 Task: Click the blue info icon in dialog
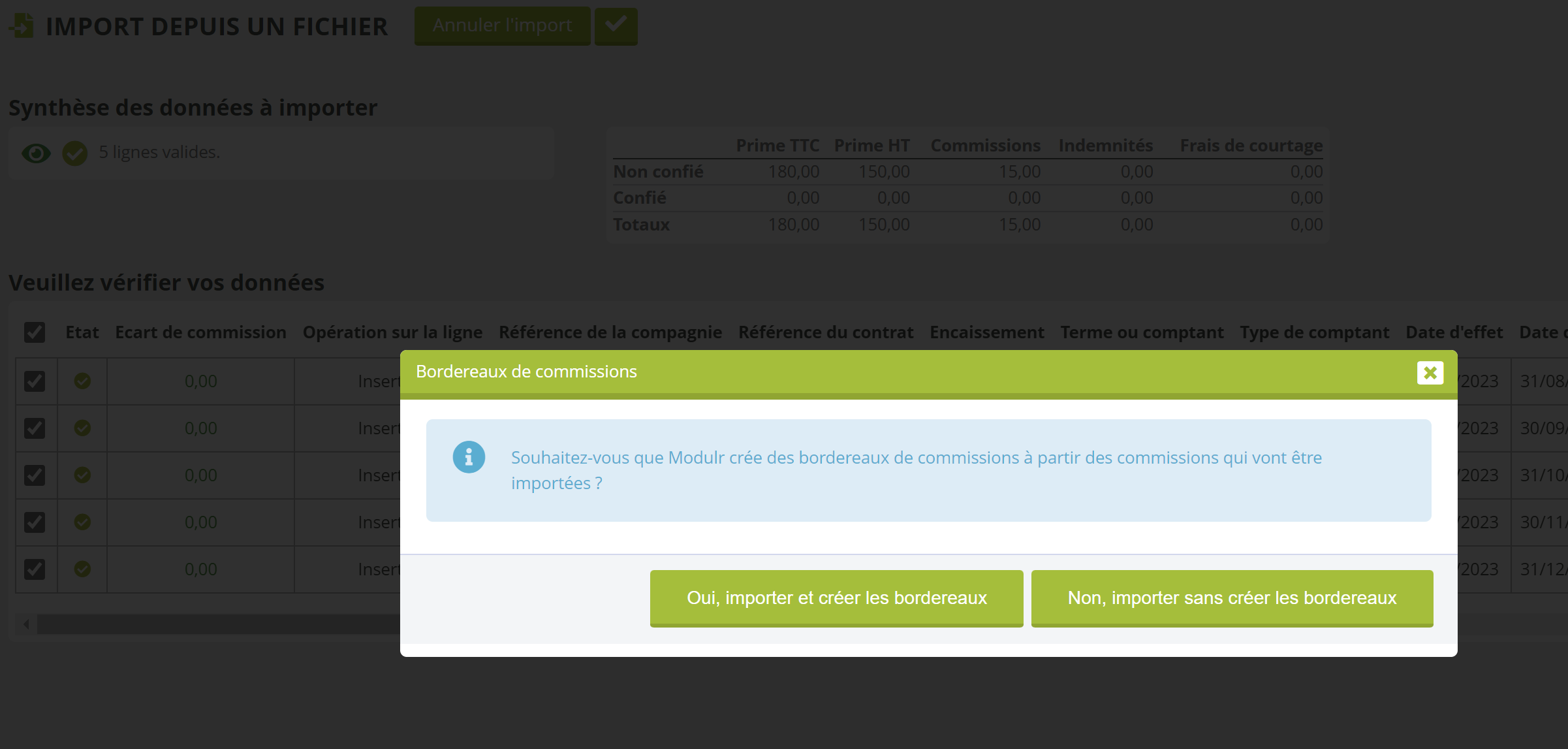[469, 457]
